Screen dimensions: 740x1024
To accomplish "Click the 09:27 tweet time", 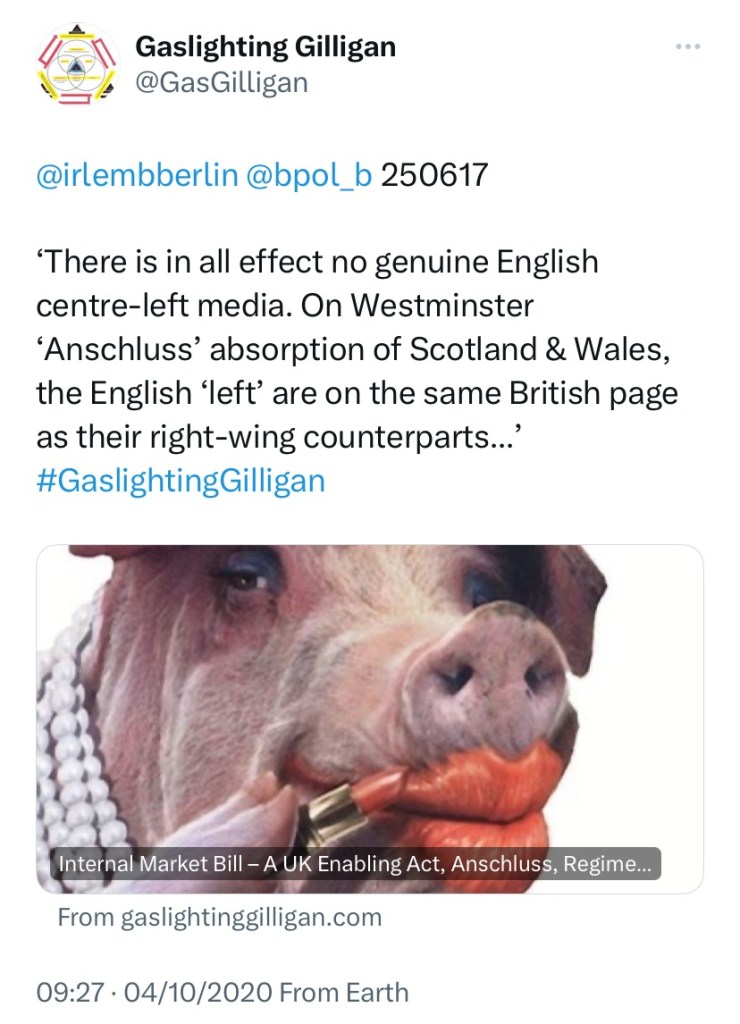I will coord(69,993).
